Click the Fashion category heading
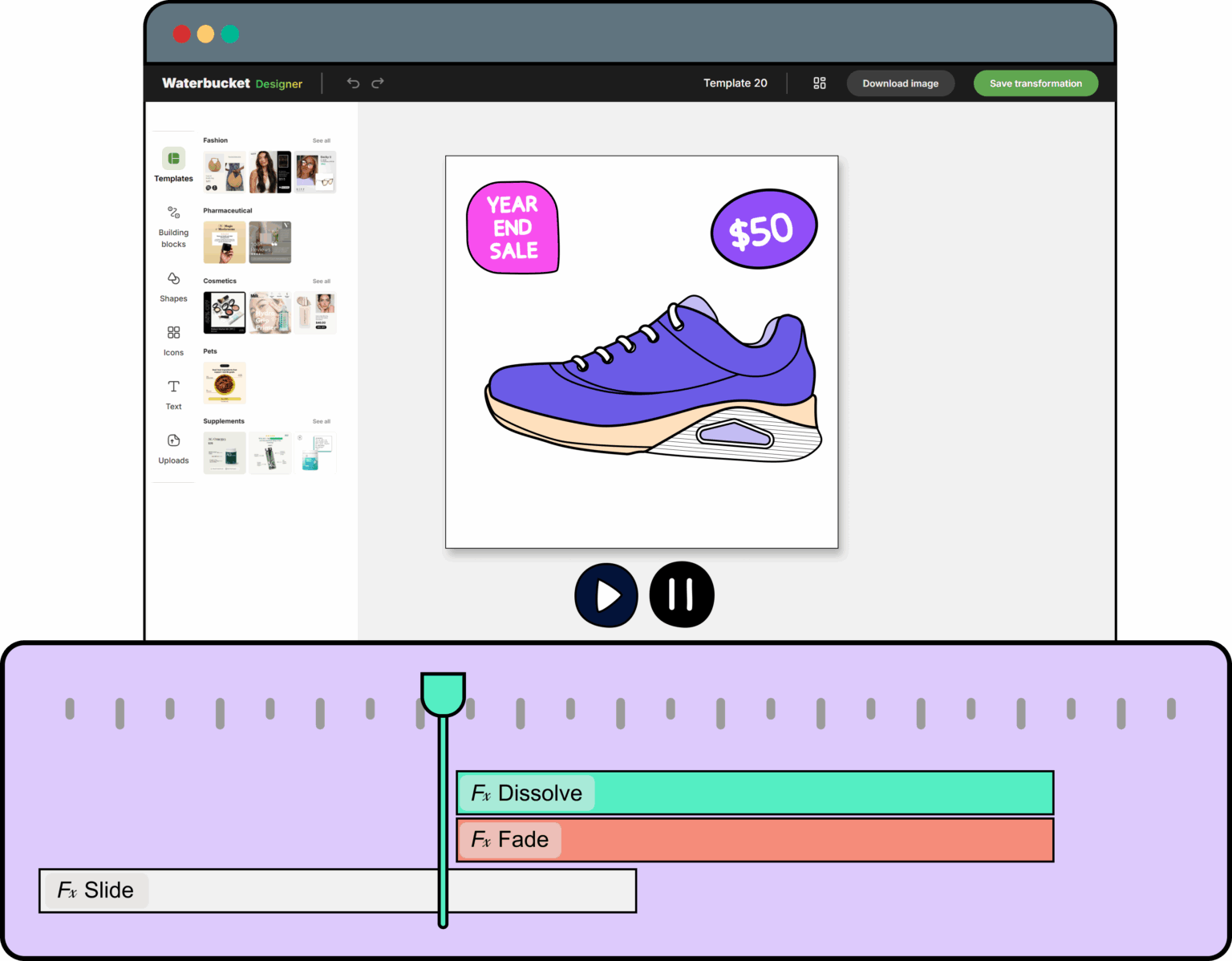 [x=216, y=140]
